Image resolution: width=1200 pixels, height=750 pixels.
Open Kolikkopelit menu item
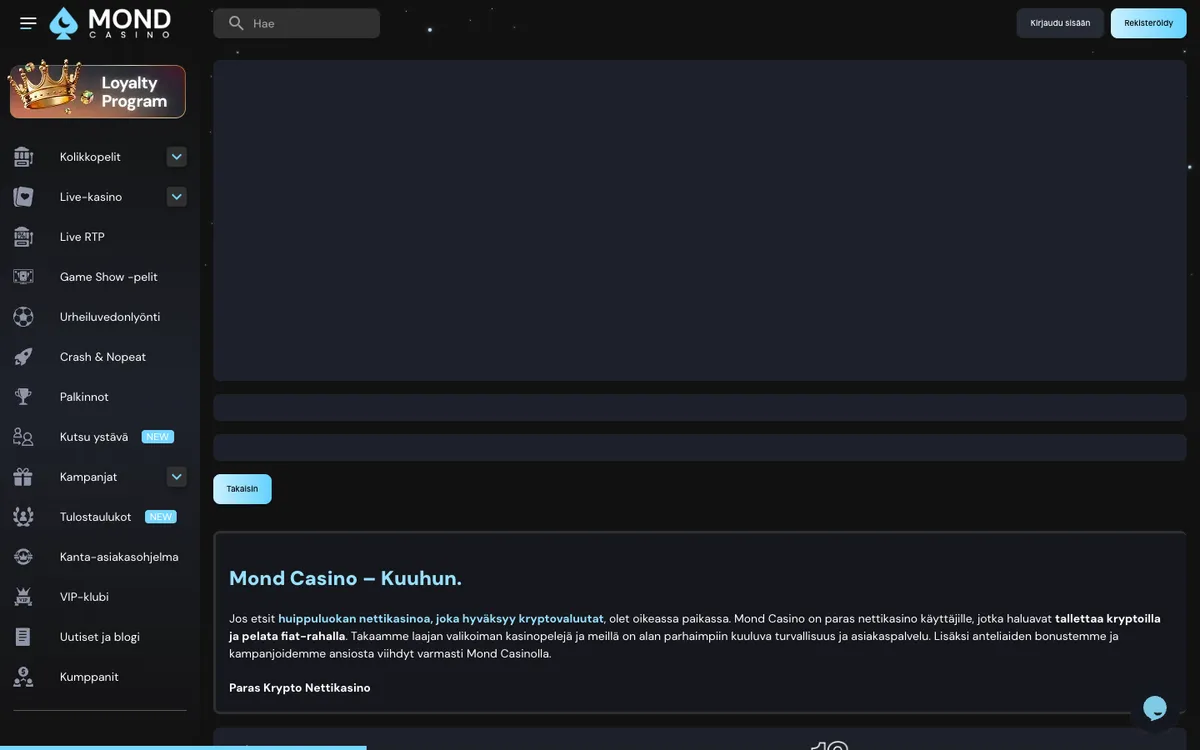pyautogui.click(x=90, y=157)
